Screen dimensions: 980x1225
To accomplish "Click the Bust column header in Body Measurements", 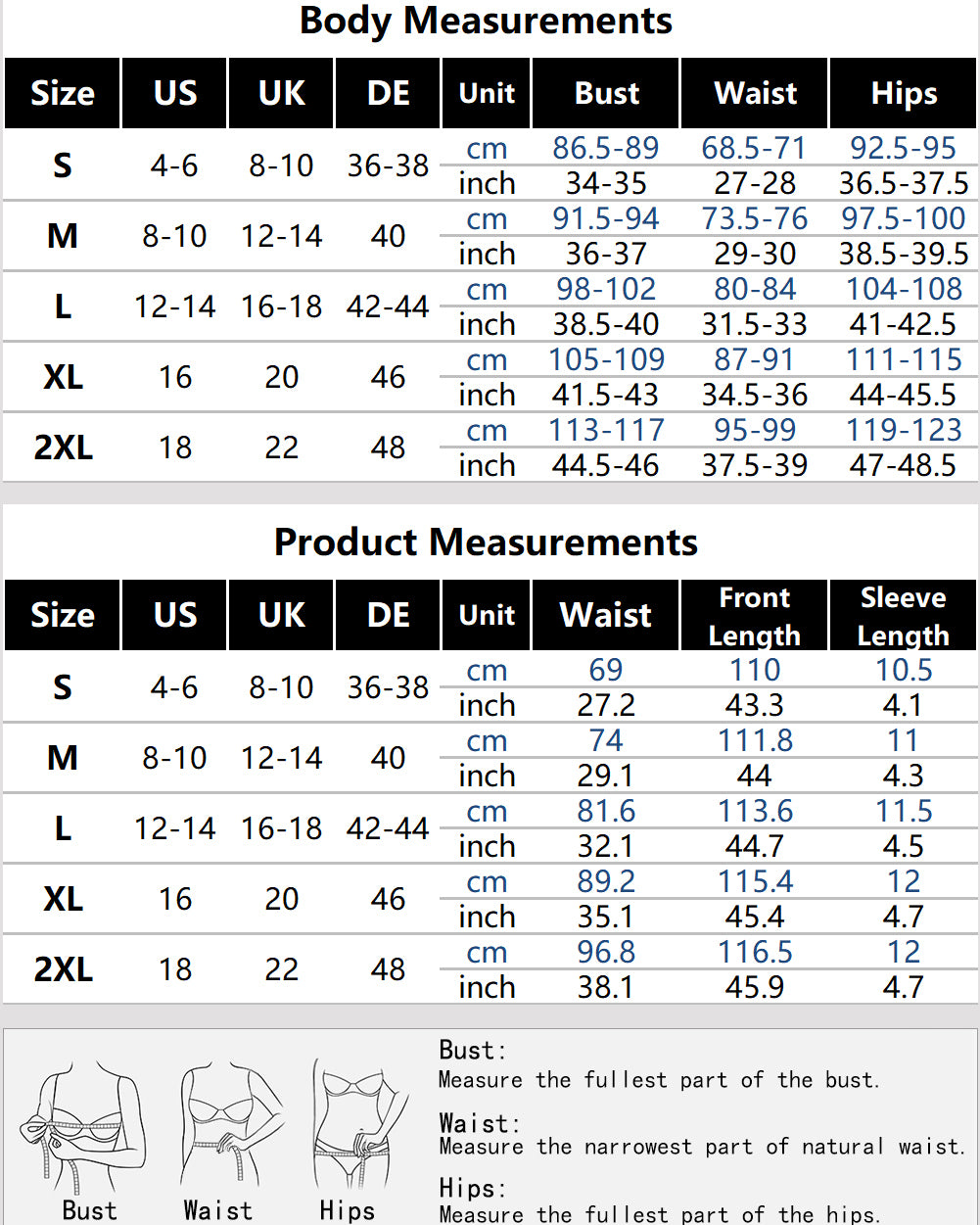I will coord(606,93).
